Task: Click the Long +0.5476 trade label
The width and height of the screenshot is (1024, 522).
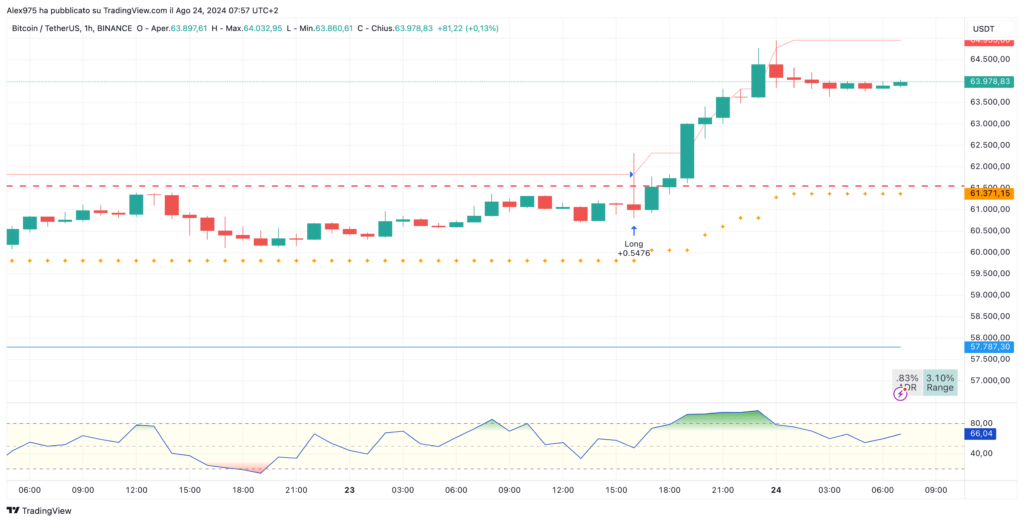Action: click(634, 248)
